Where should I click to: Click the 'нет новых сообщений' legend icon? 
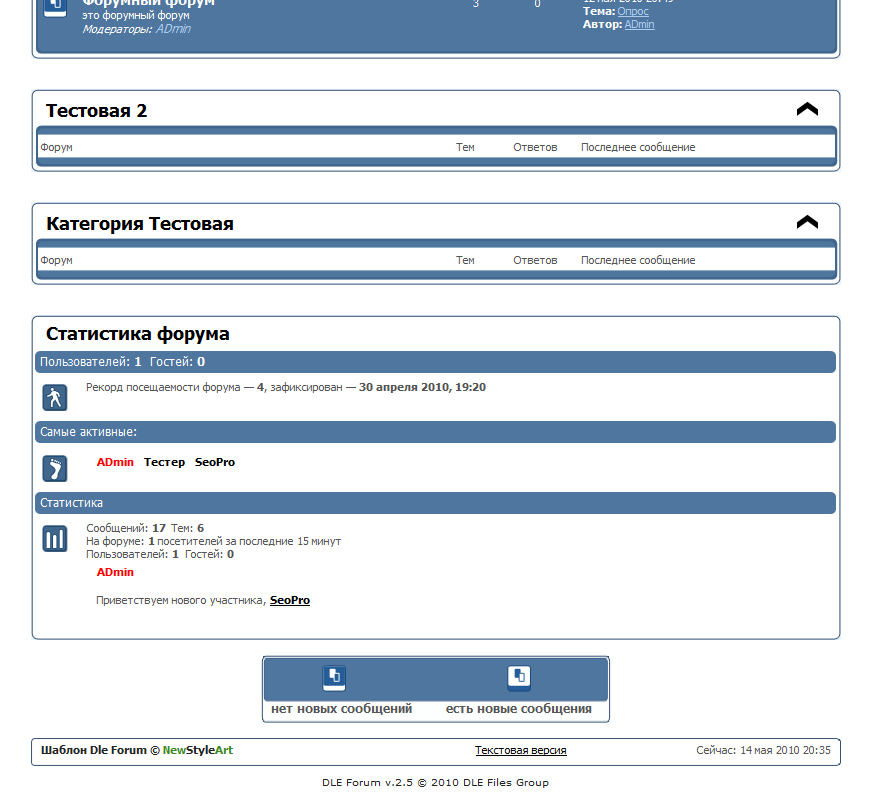(x=334, y=678)
